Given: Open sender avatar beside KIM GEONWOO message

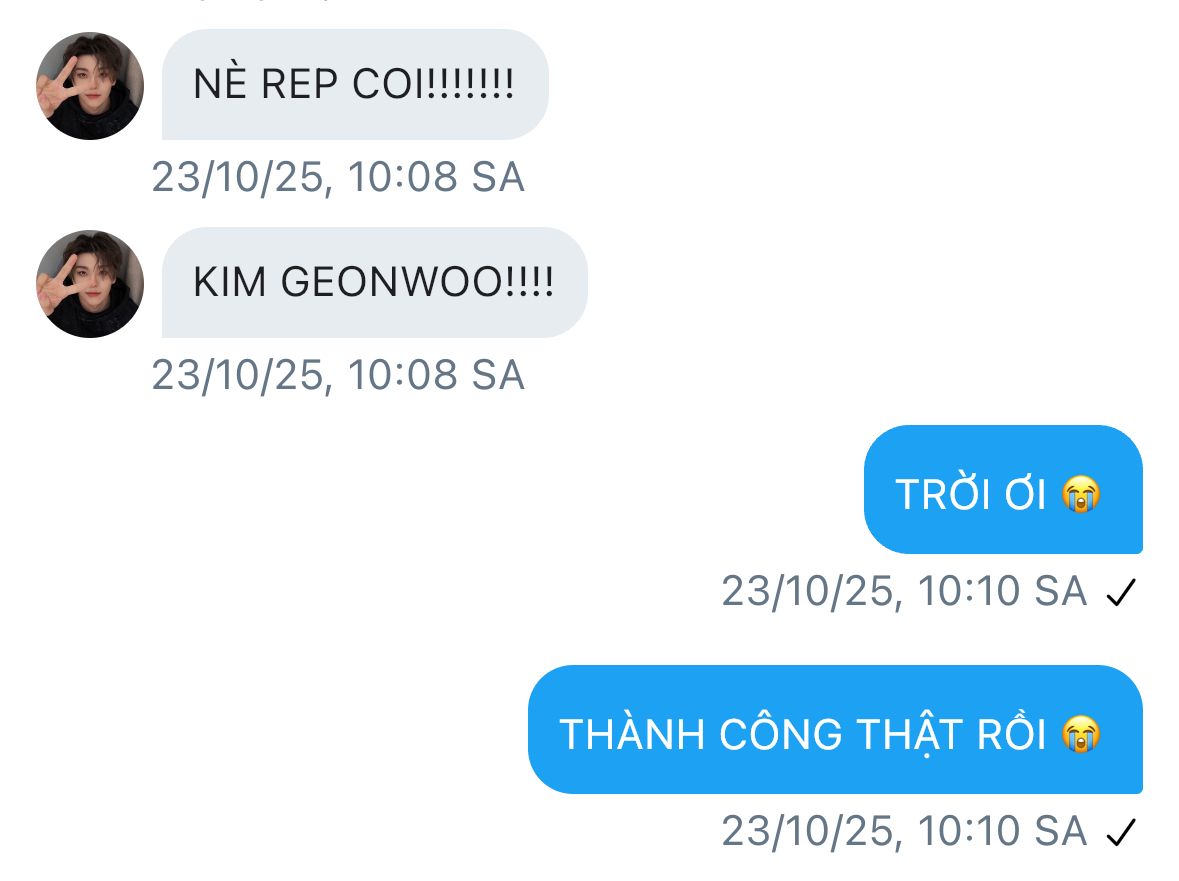Looking at the screenshot, I should tap(89, 284).
